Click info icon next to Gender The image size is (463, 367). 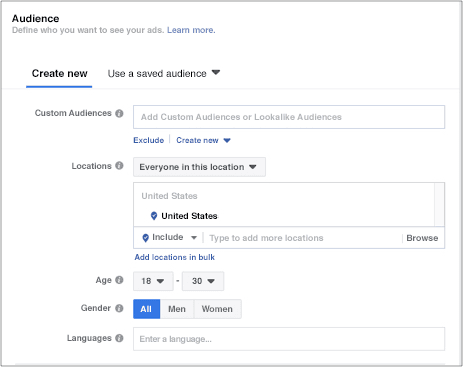click(x=119, y=308)
